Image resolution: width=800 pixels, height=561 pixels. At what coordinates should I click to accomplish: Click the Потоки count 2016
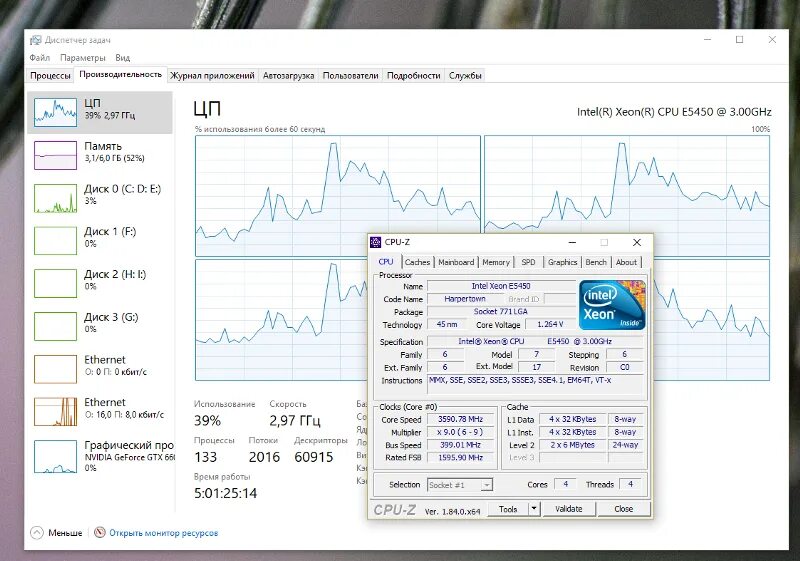coord(264,457)
